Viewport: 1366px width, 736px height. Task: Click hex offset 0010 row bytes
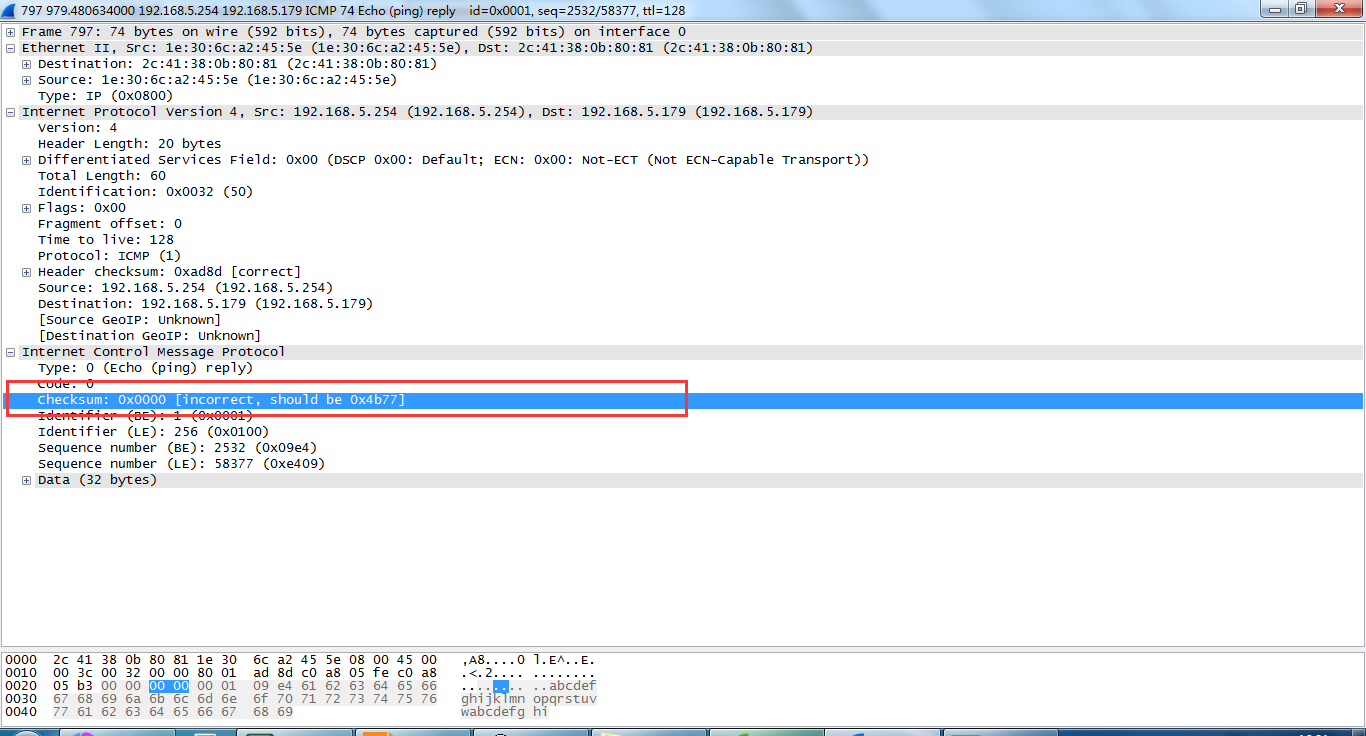click(245, 673)
